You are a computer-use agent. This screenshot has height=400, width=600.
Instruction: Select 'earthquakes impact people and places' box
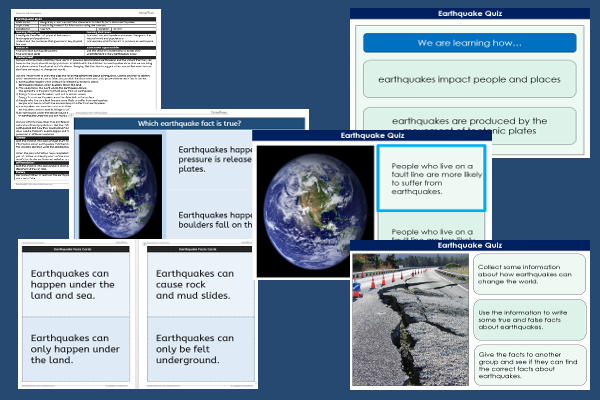click(x=470, y=79)
